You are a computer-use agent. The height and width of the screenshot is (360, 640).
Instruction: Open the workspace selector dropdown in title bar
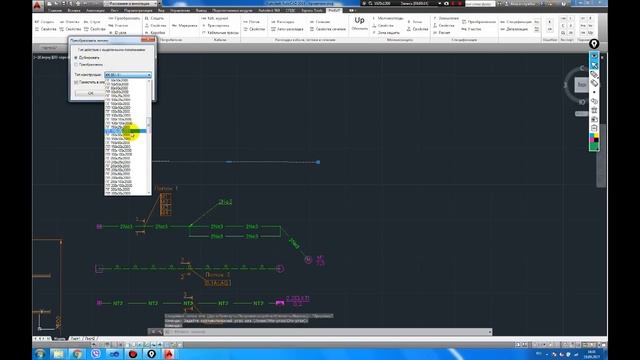[132, 4]
